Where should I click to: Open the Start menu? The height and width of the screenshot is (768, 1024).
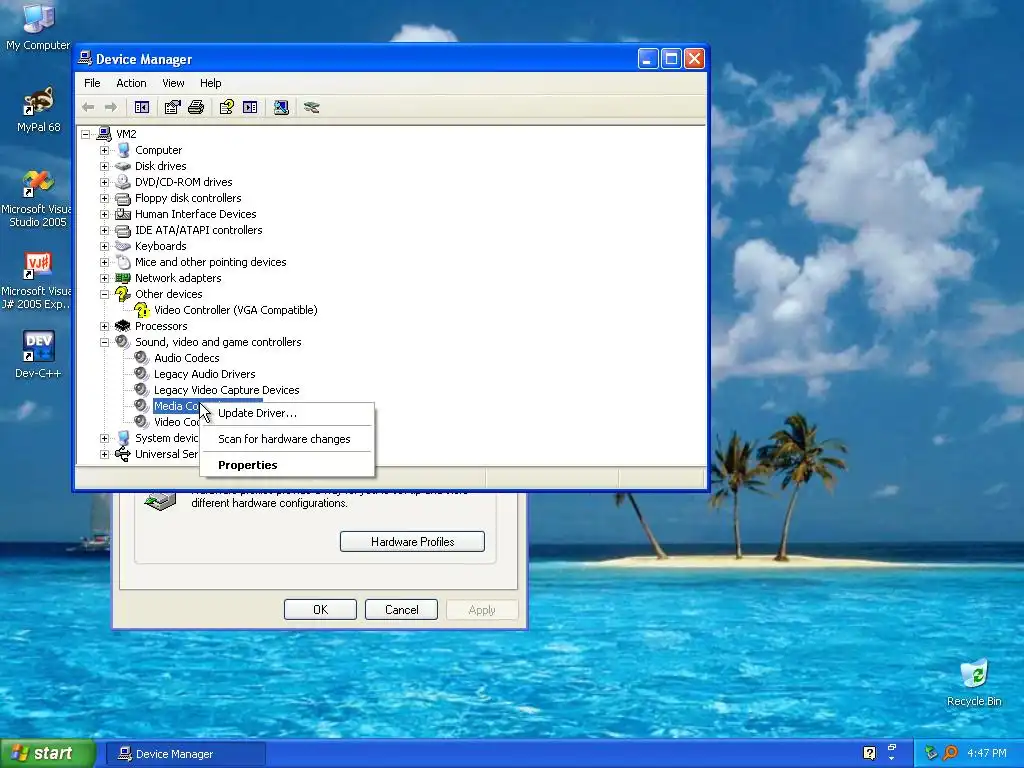[x=48, y=753]
